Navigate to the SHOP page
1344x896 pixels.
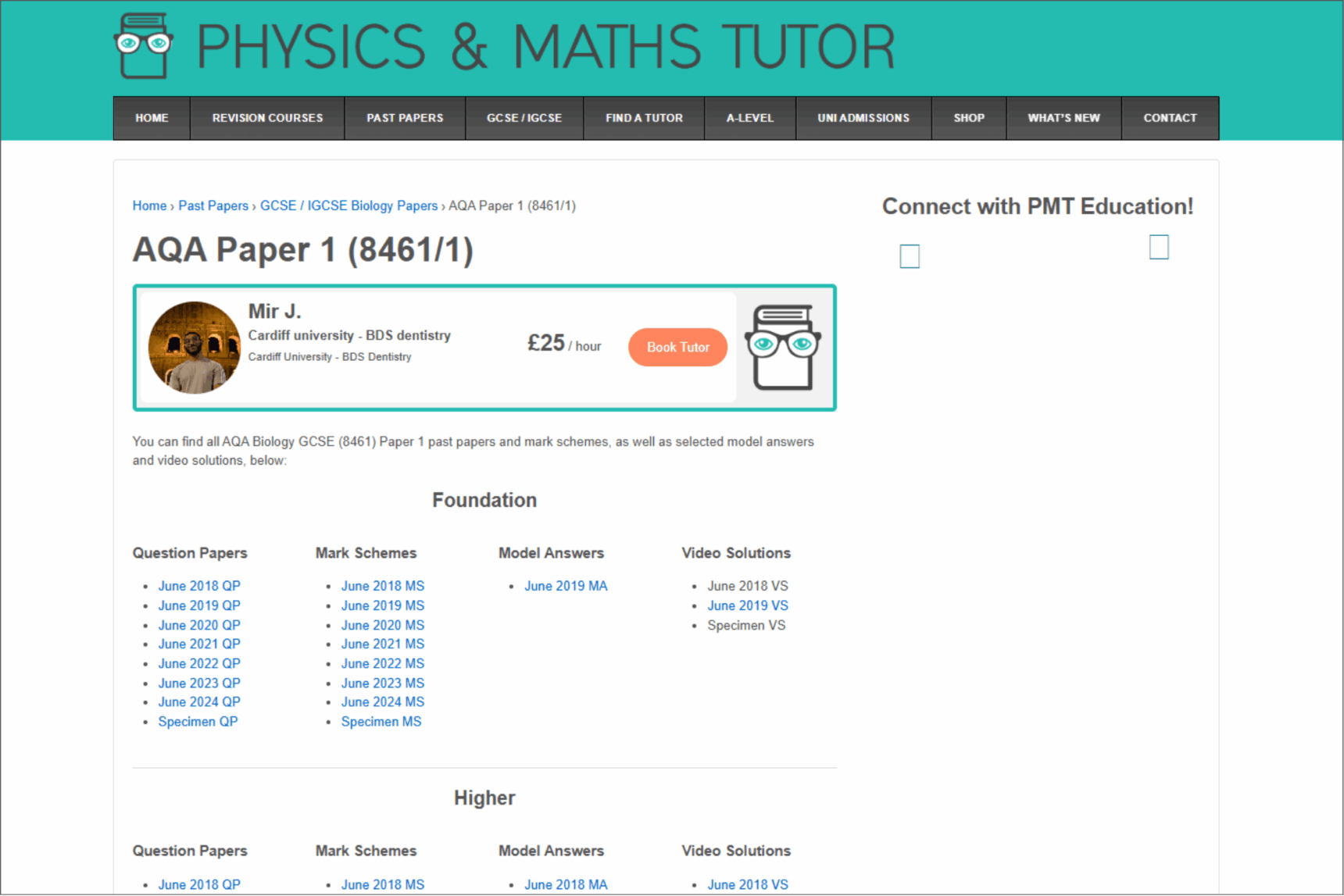[x=969, y=118]
